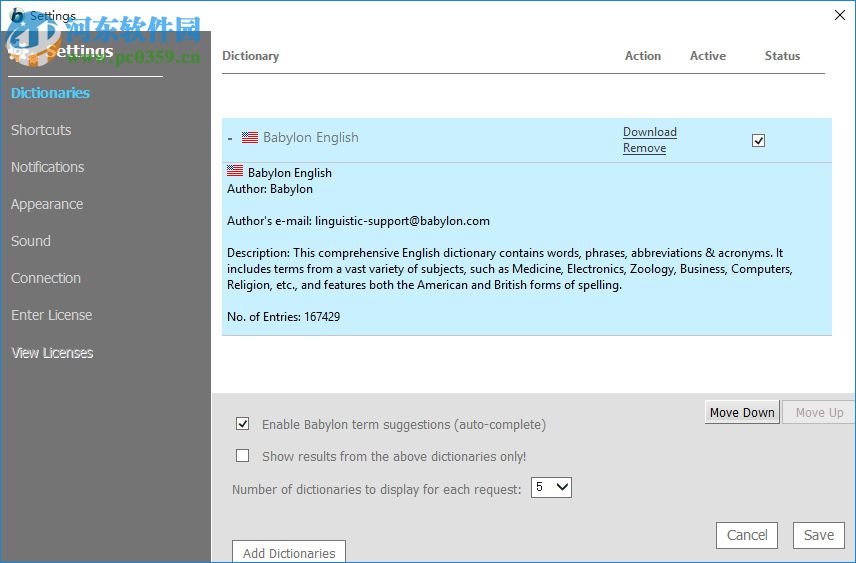Click the Author: Babylon line
This screenshot has width=856, height=563.
pyautogui.click(x=270, y=189)
